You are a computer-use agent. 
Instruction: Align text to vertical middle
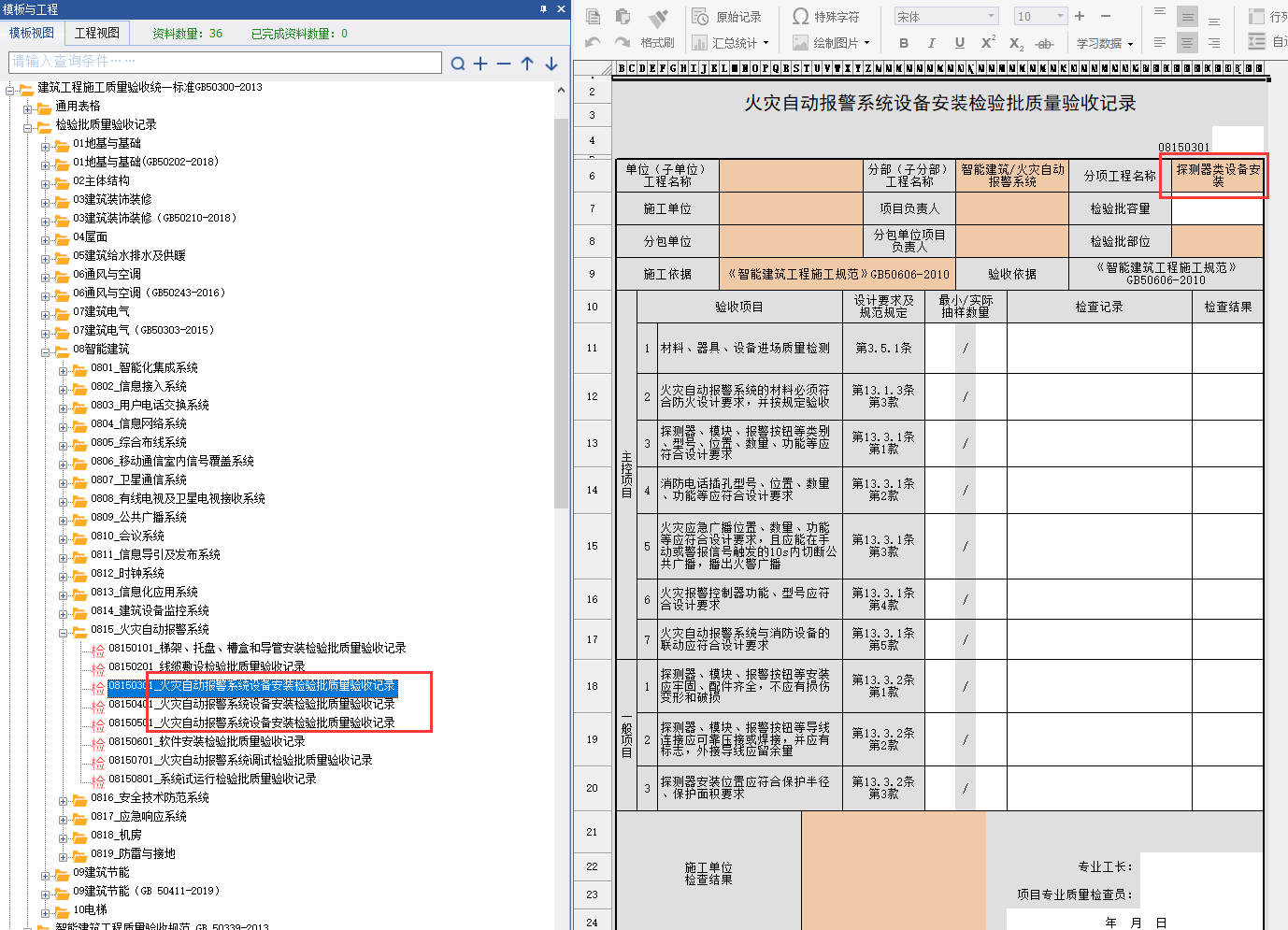coord(1187,17)
